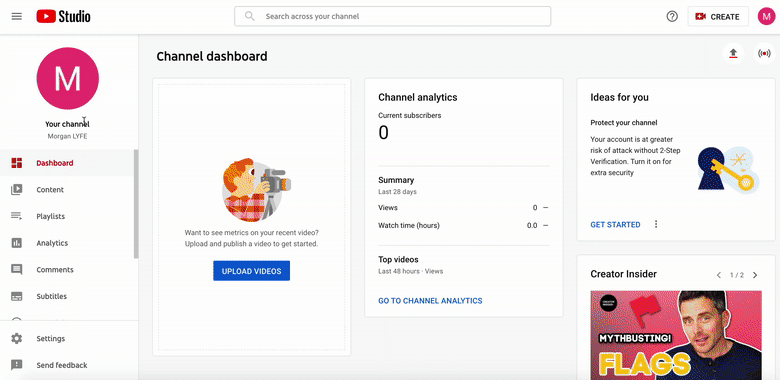Click the Content video icon

[x=17, y=190]
